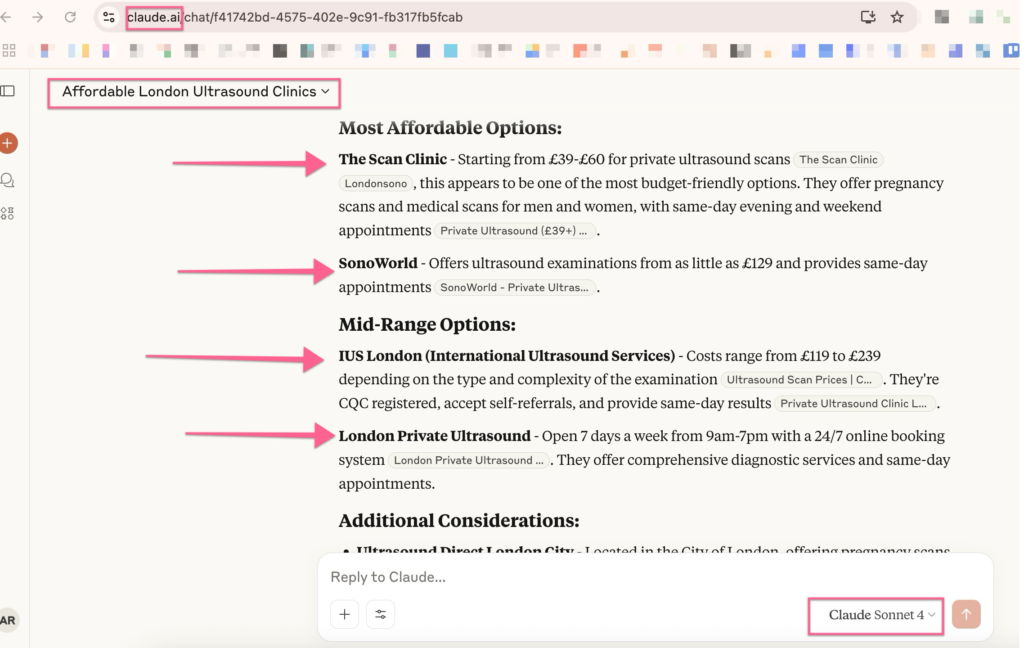Image resolution: width=1024 pixels, height=648 pixels.
Task: Open the Londonsono source citation
Action: click(x=376, y=184)
